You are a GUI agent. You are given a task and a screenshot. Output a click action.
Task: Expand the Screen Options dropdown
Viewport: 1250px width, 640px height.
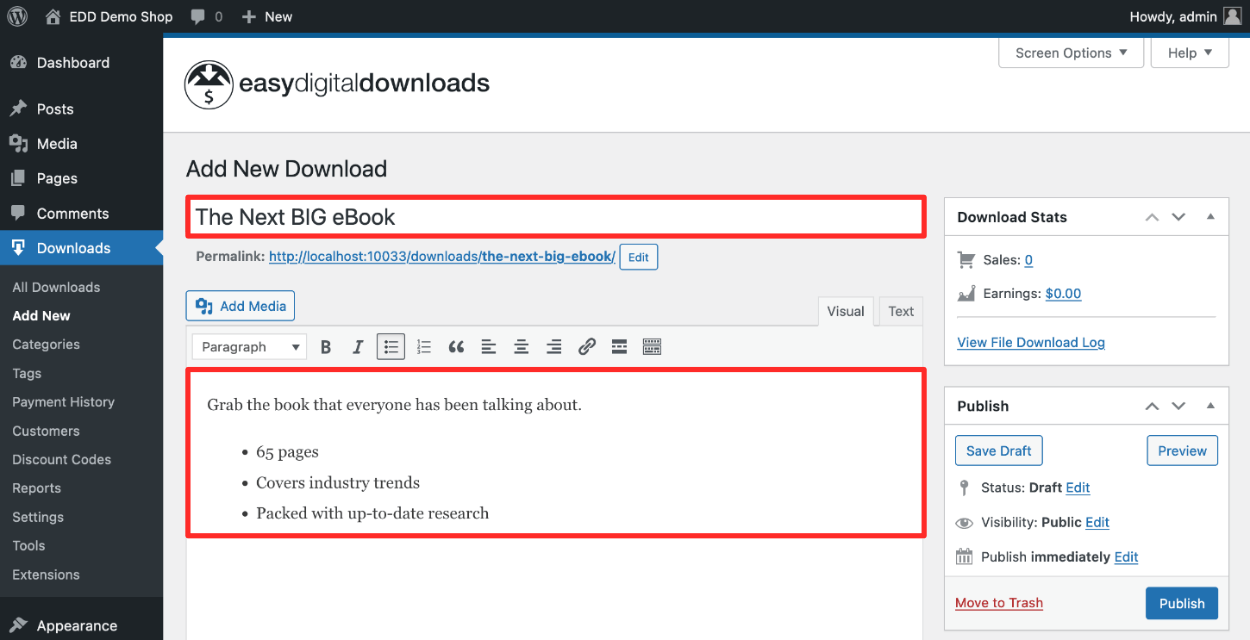pos(1071,53)
